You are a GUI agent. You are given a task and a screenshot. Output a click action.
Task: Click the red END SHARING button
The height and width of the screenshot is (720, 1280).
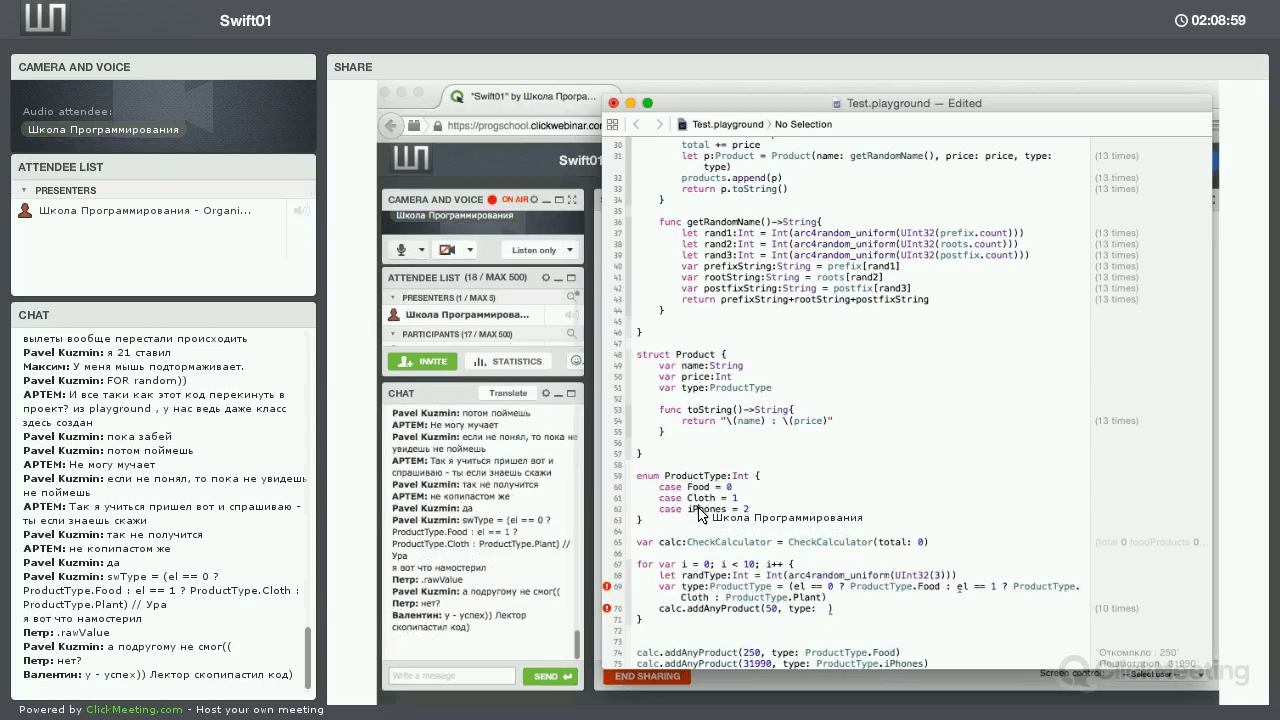click(x=647, y=676)
